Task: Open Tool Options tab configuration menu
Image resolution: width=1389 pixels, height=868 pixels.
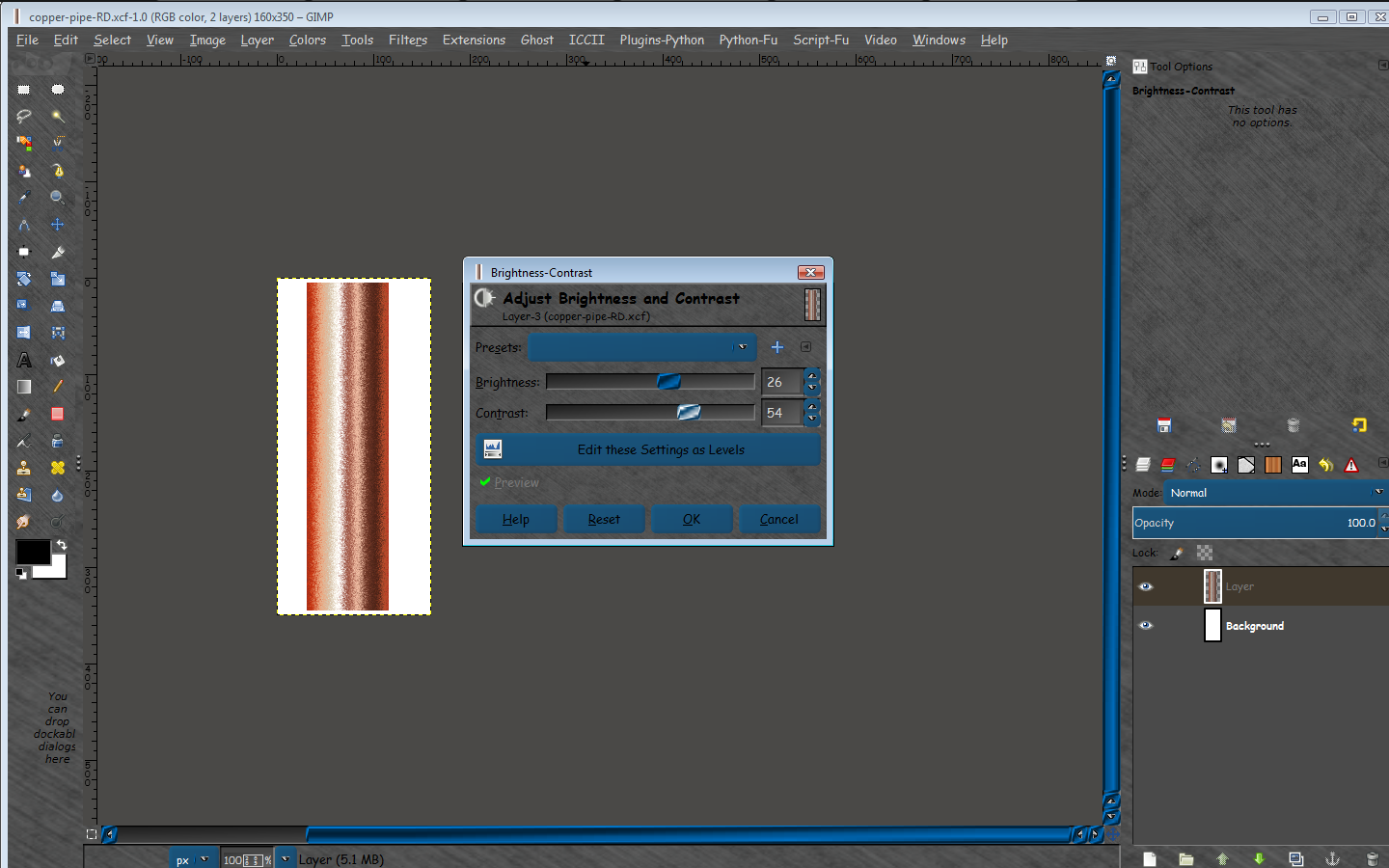Action: [x=1383, y=66]
